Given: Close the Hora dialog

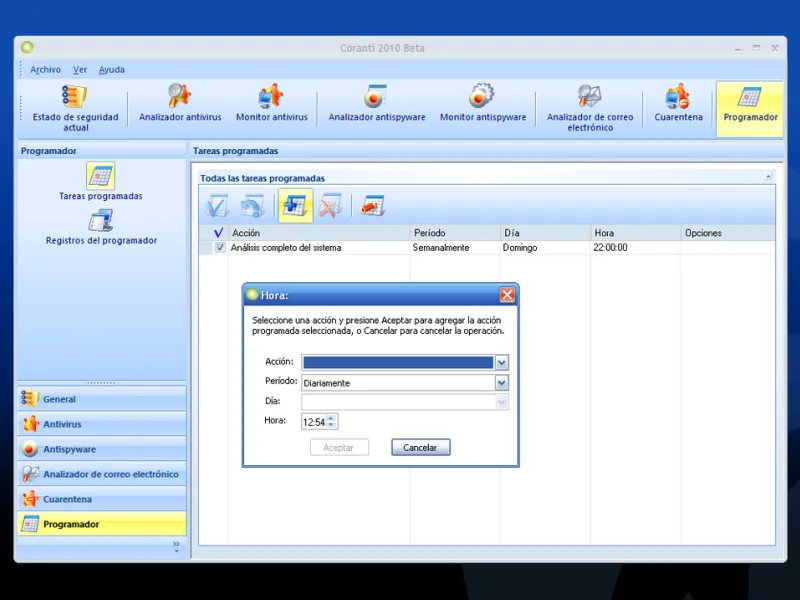Looking at the screenshot, I should [507, 295].
